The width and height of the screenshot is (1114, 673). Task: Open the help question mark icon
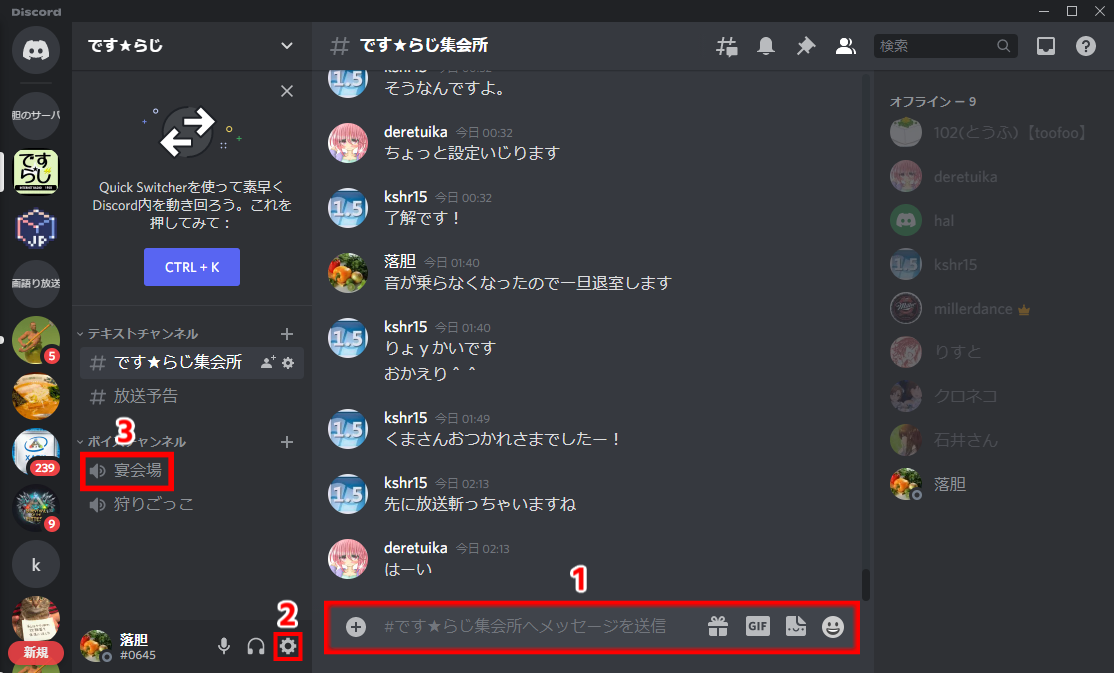(1086, 46)
